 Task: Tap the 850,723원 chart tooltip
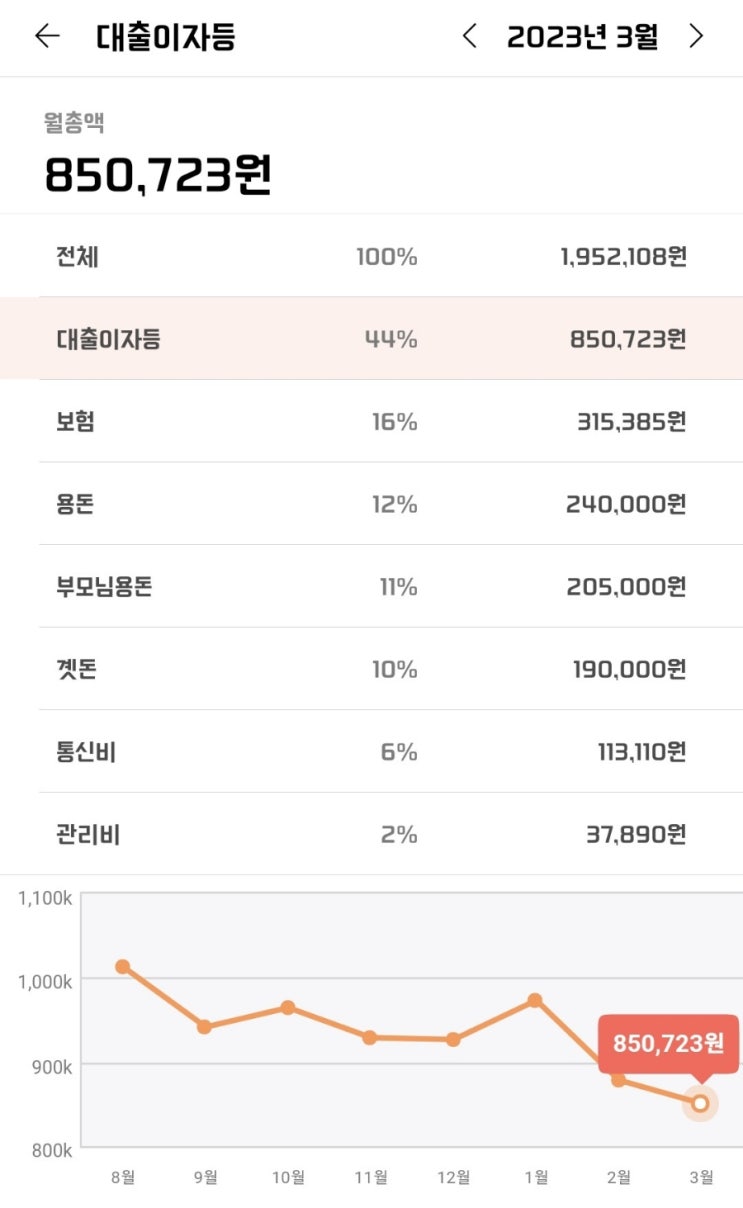pos(668,1044)
